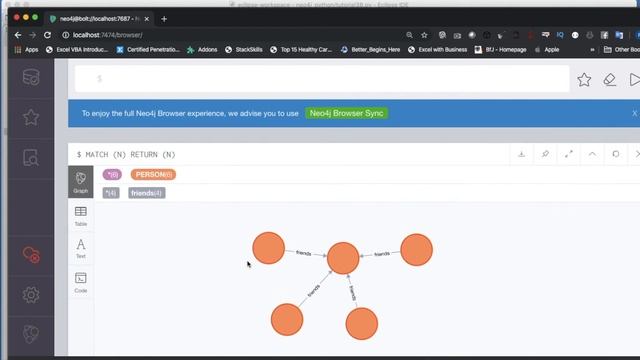Open Excel with Business bookmark
This screenshot has height=360, width=640.
438,50
